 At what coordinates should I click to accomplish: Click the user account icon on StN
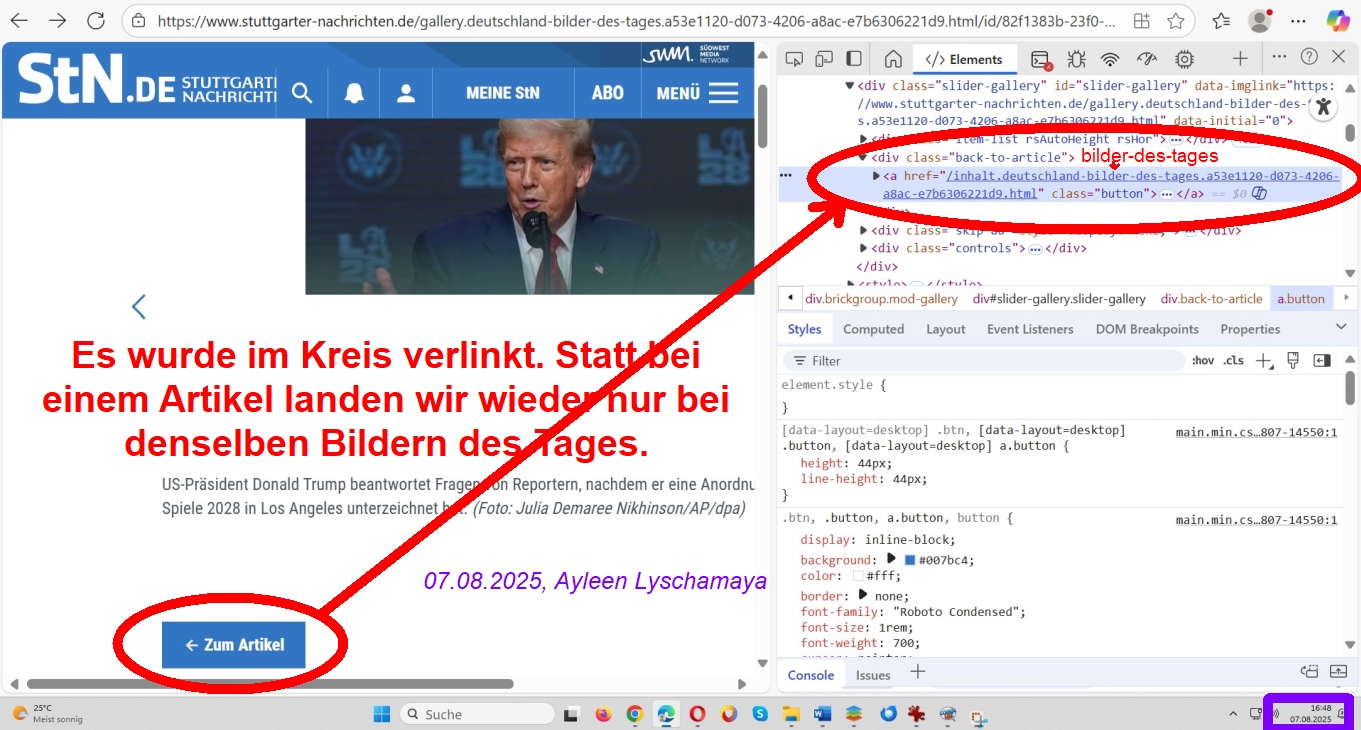406,93
